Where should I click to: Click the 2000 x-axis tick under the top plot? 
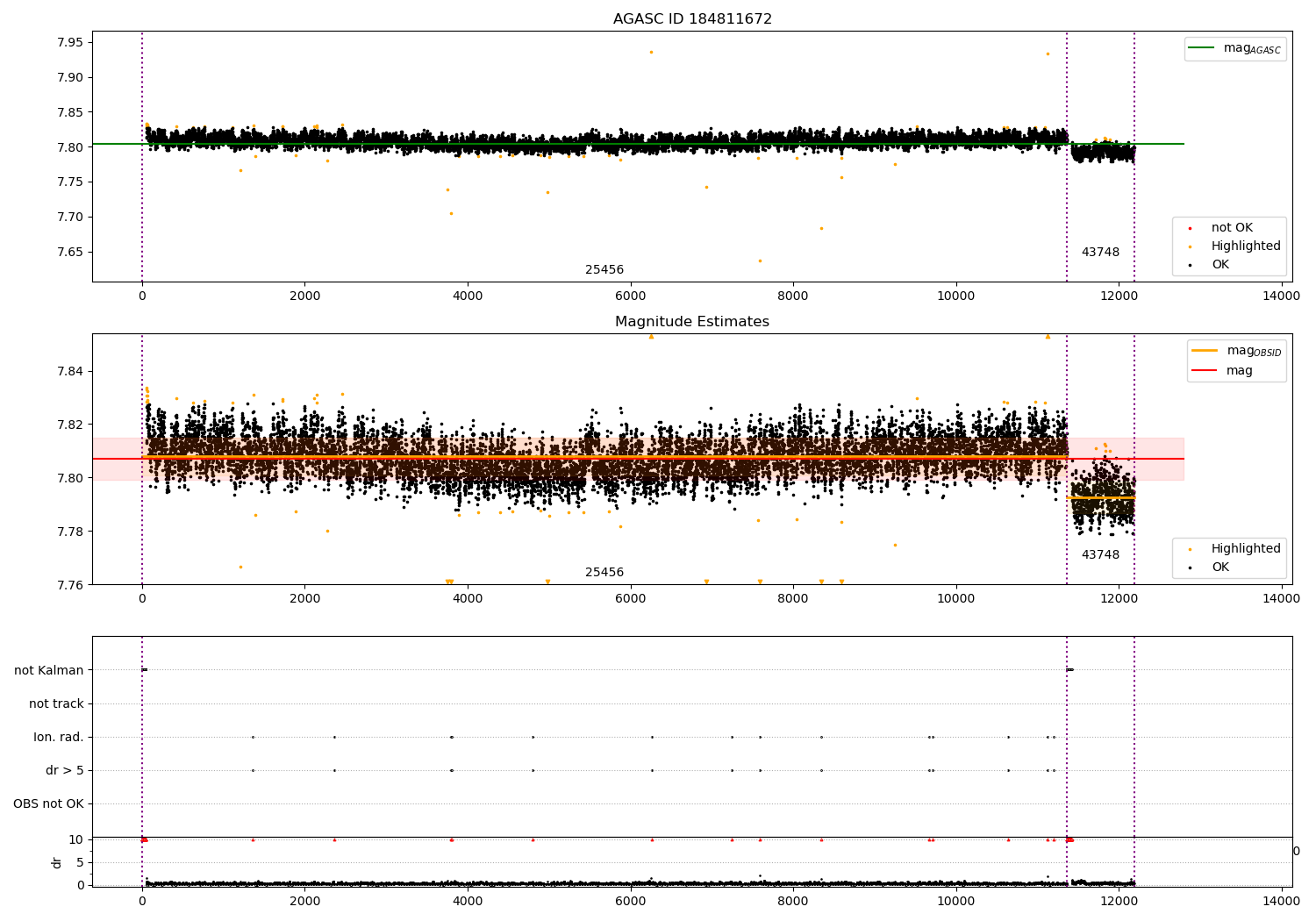[304, 296]
